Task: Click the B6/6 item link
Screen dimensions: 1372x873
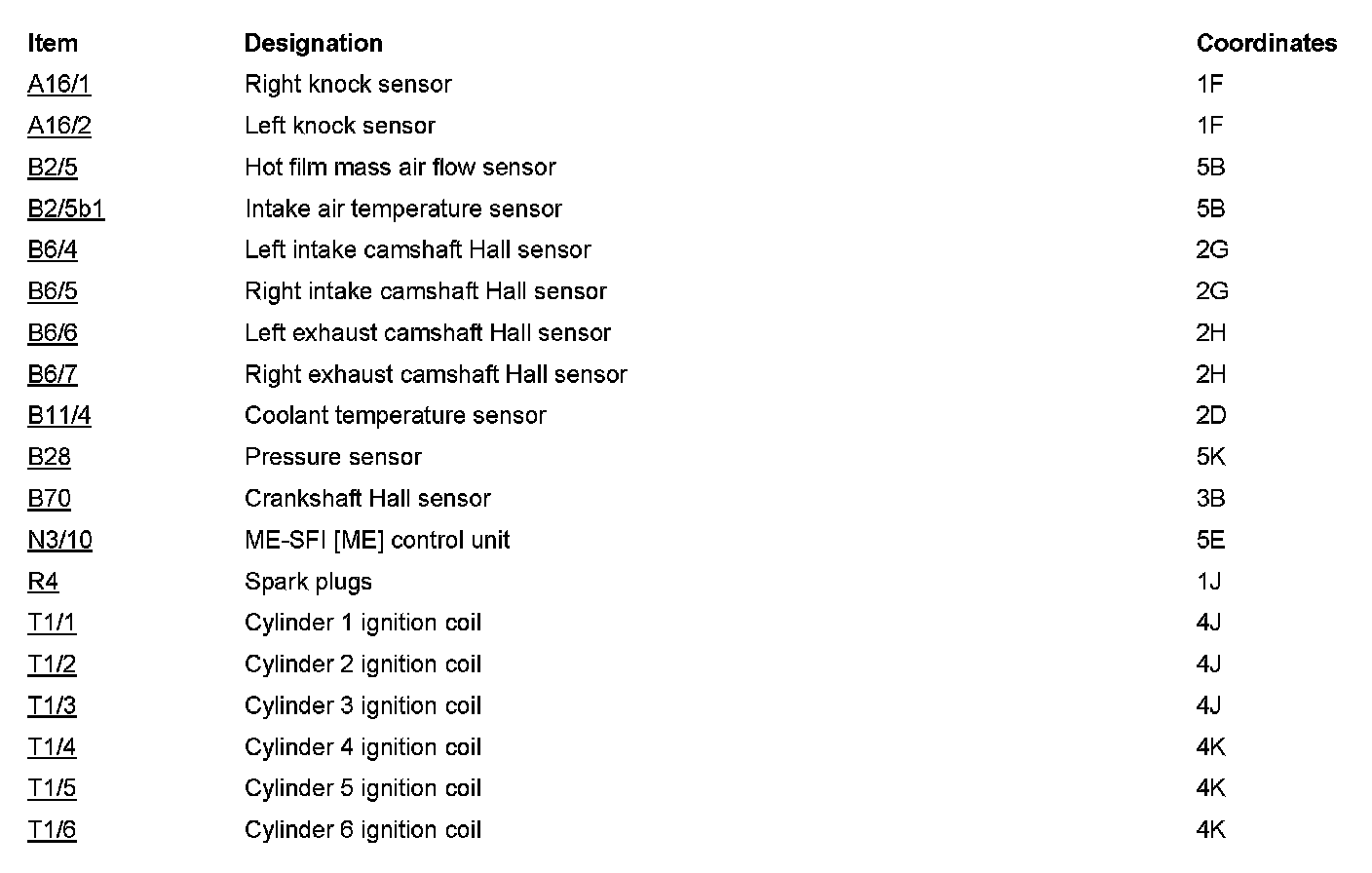Action: click(52, 333)
